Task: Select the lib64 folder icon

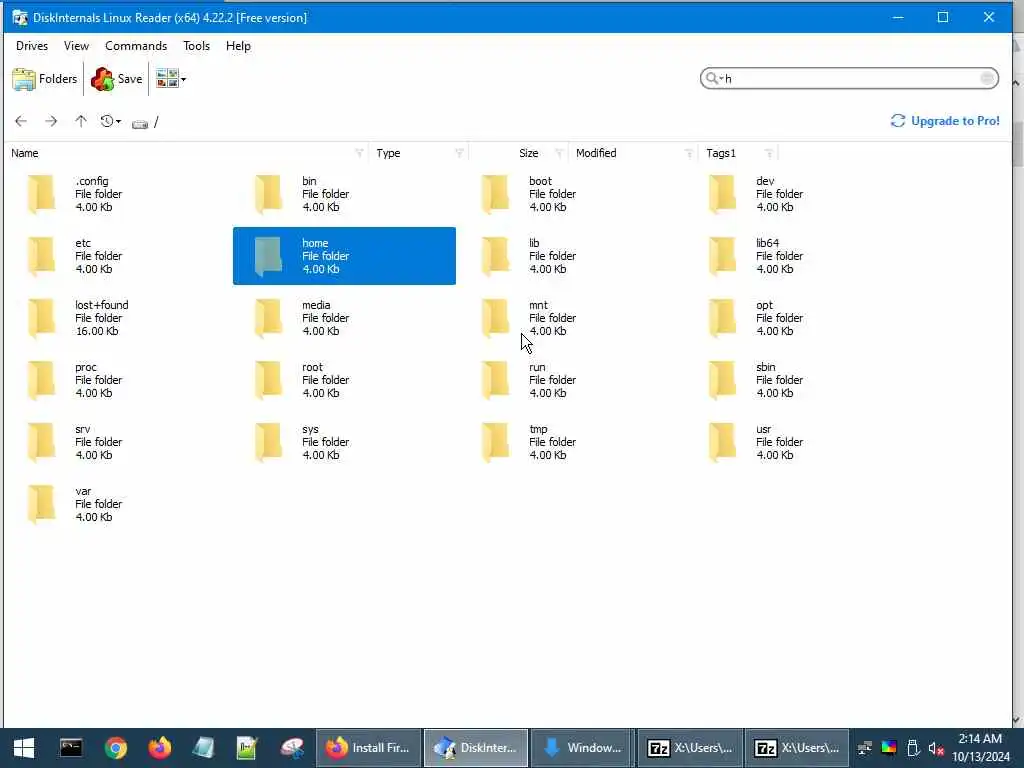Action: tap(723, 256)
